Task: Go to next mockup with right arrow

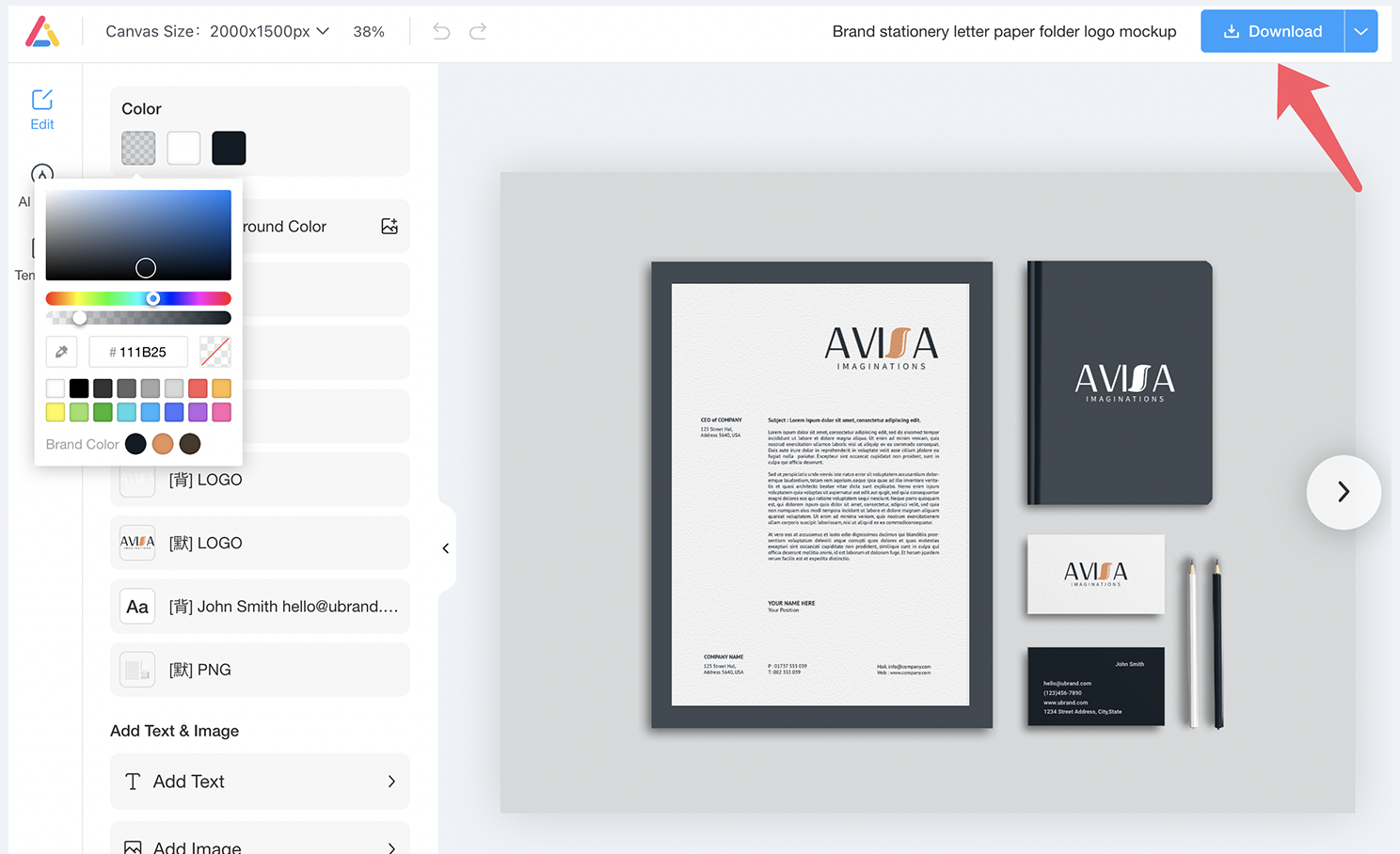Action: 1343,492
